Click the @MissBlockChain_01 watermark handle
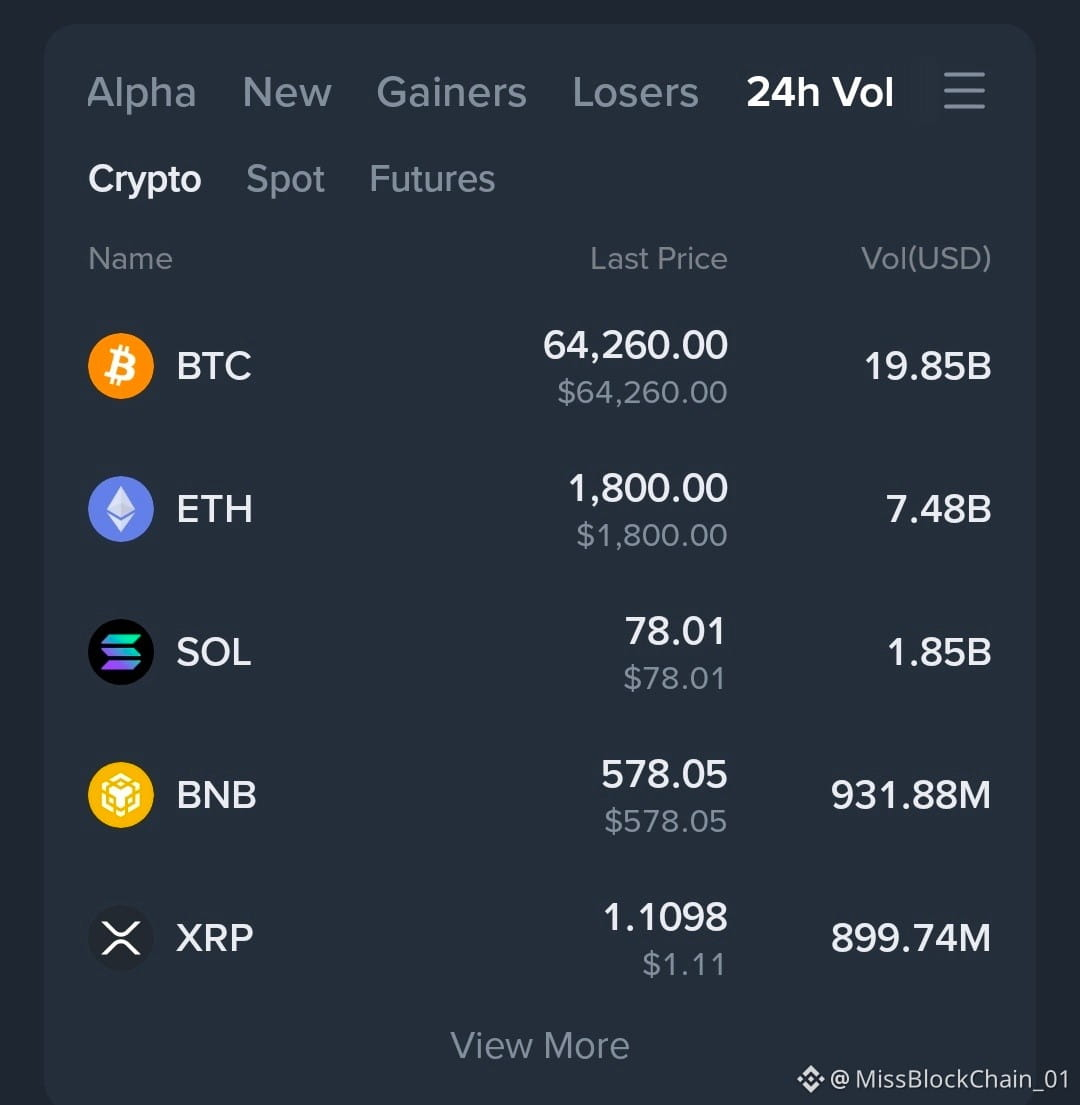Viewport: 1080px width, 1105px height. pos(949,1079)
